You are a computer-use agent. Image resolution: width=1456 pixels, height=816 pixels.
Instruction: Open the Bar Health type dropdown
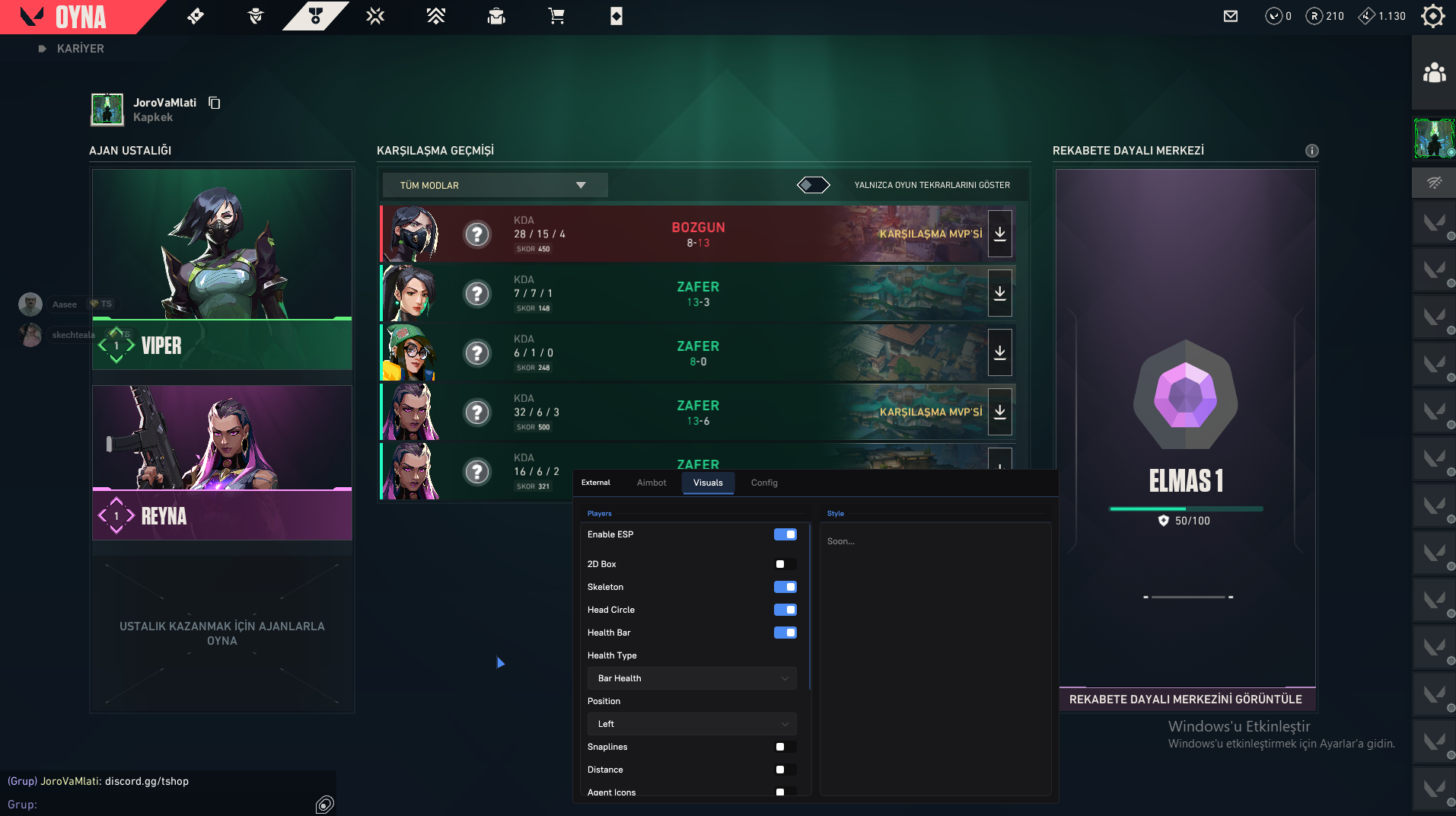pyautogui.click(x=692, y=678)
